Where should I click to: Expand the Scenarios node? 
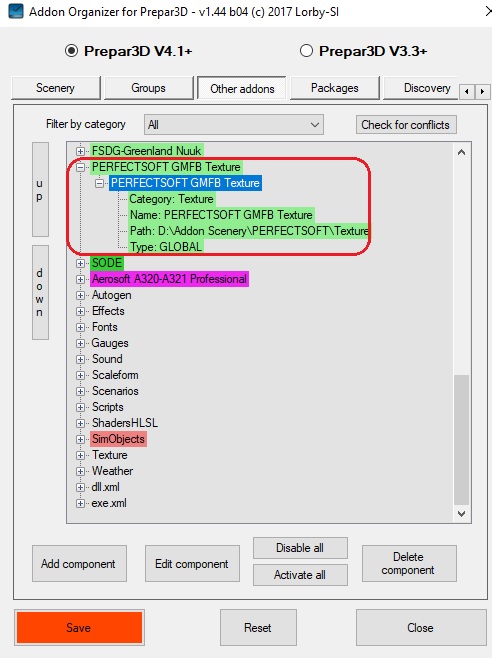coord(80,391)
